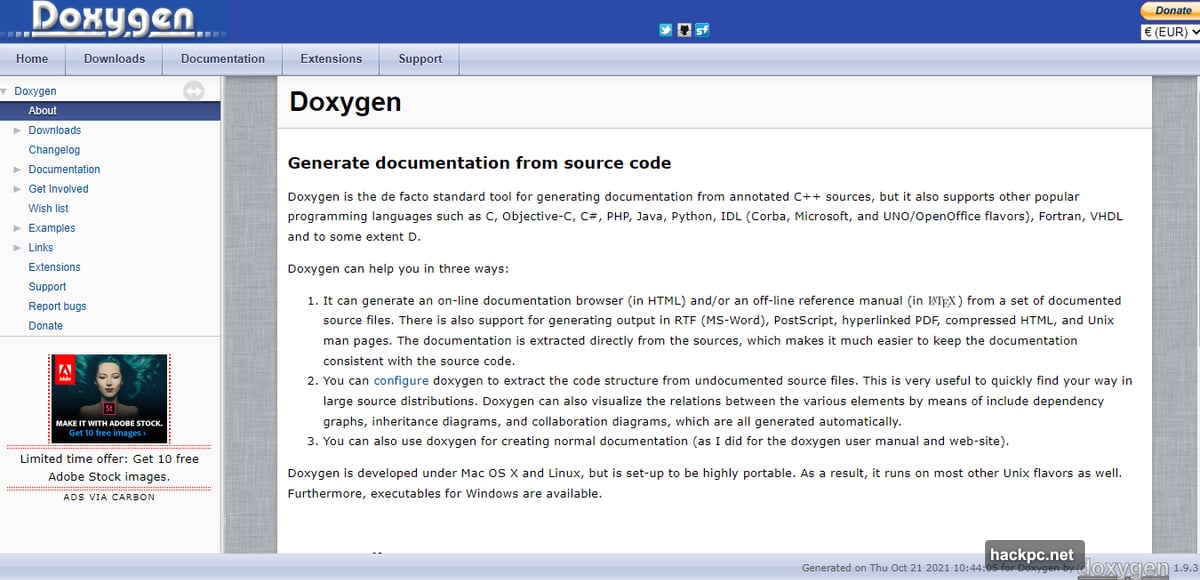Expand the Examples tree node arrow

click(x=17, y=228)
